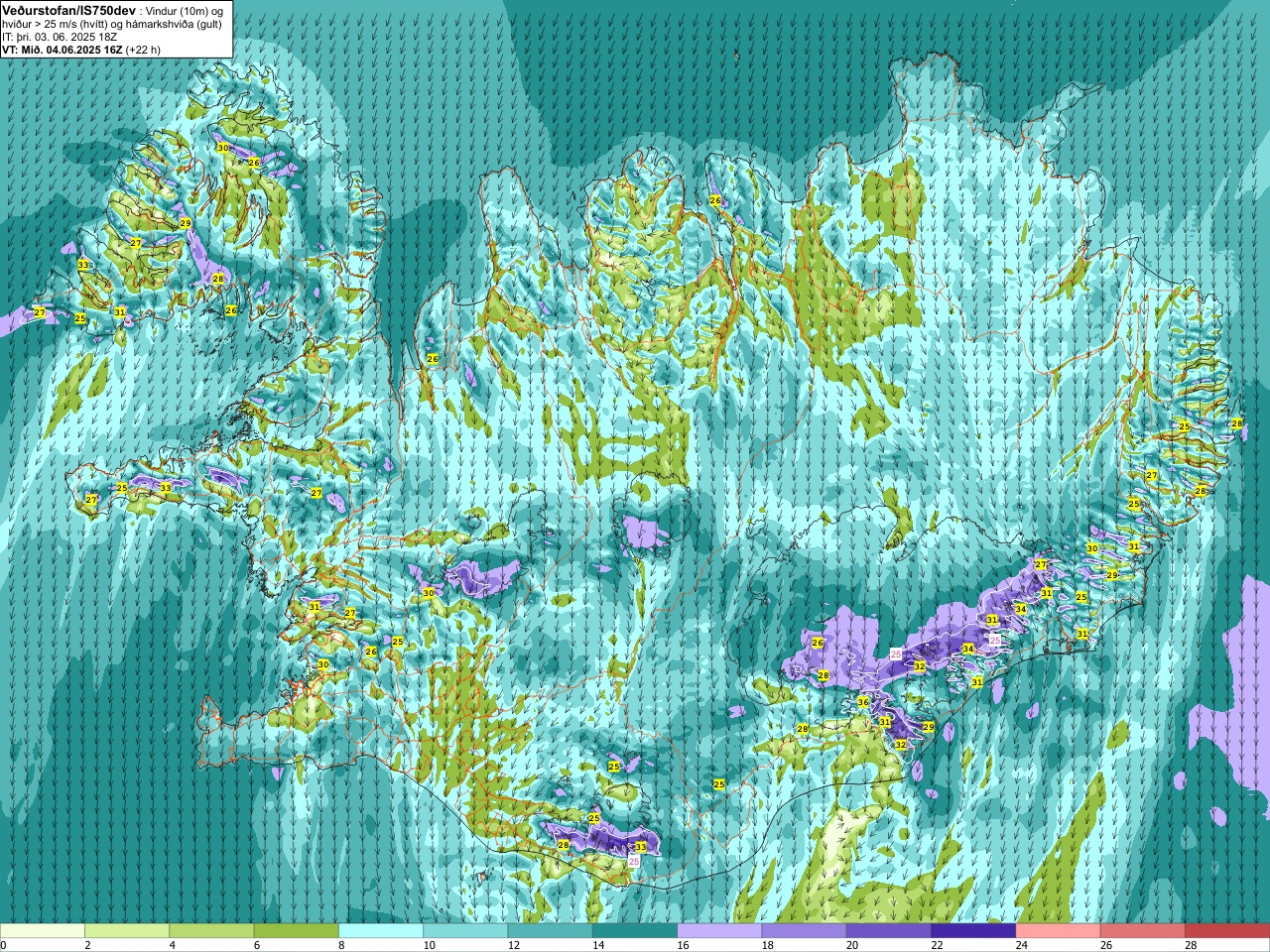Select the 20–22 m/s violet legend swatch
Viewport: 1270px width, 952px height.
(889, 931)
